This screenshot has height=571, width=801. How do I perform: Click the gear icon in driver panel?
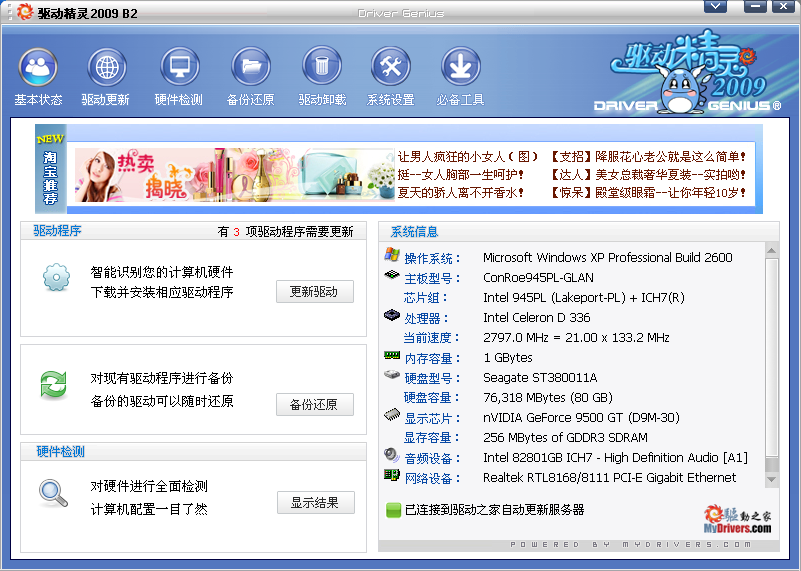tap(56, 277)
